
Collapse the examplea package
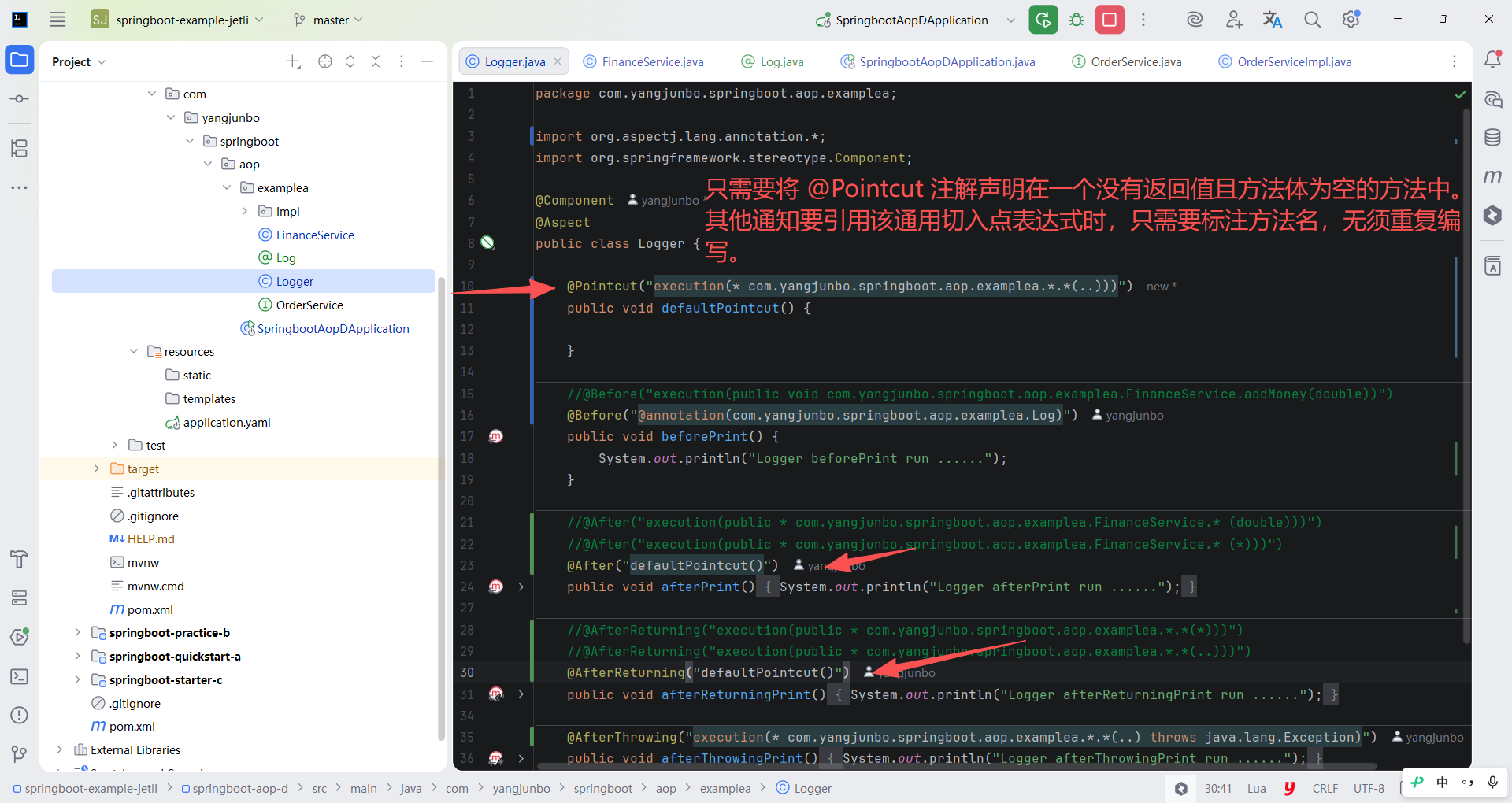[227, 187]
